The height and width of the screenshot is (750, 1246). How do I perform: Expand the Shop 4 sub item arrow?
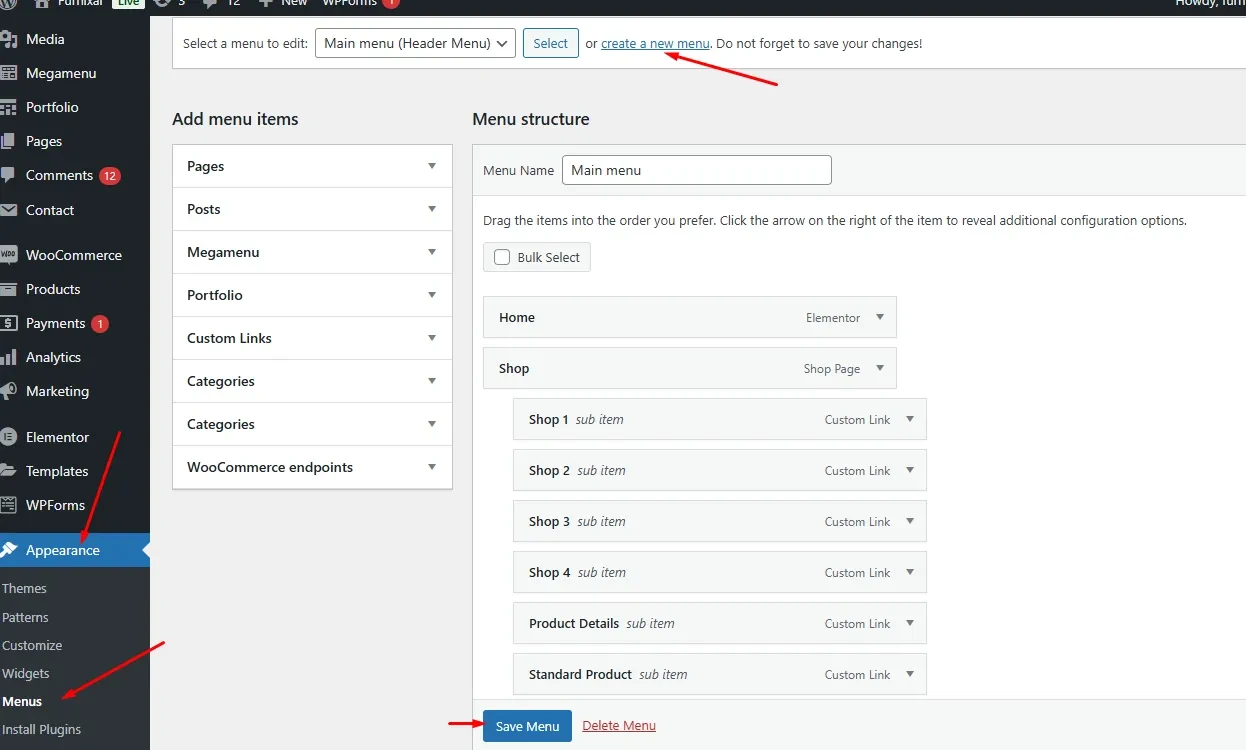click(x=910, y=572)
